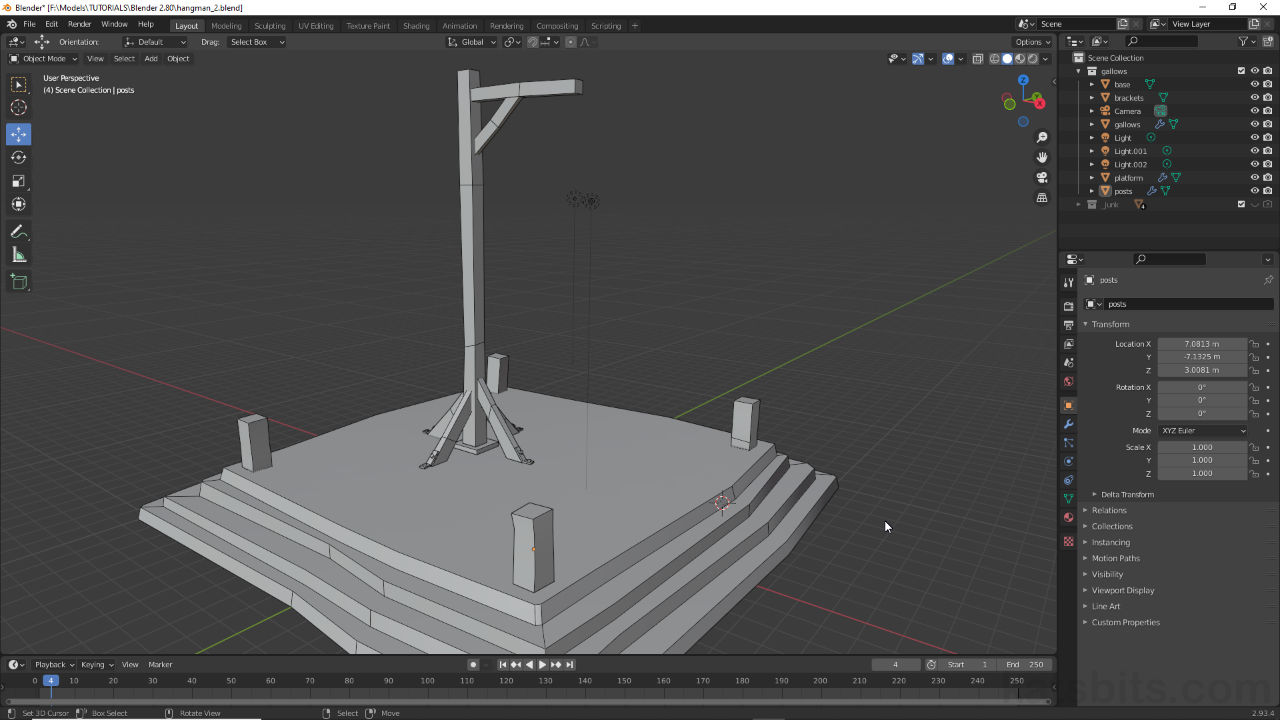
Task: Select the Scale tool in toolbar
Action: 19,181
